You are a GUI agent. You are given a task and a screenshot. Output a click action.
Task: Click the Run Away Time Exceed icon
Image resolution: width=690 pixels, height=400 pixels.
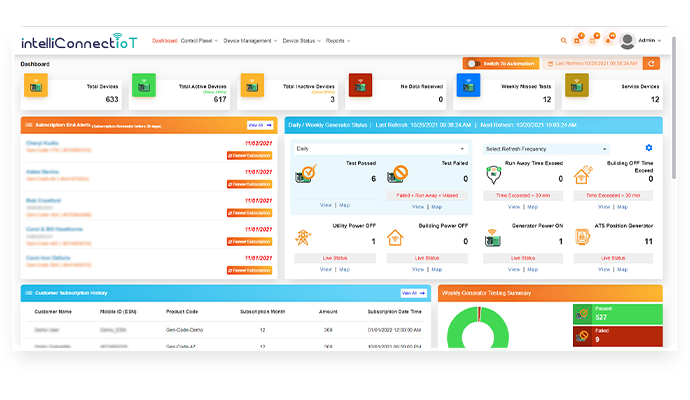(x=494, y=175)
